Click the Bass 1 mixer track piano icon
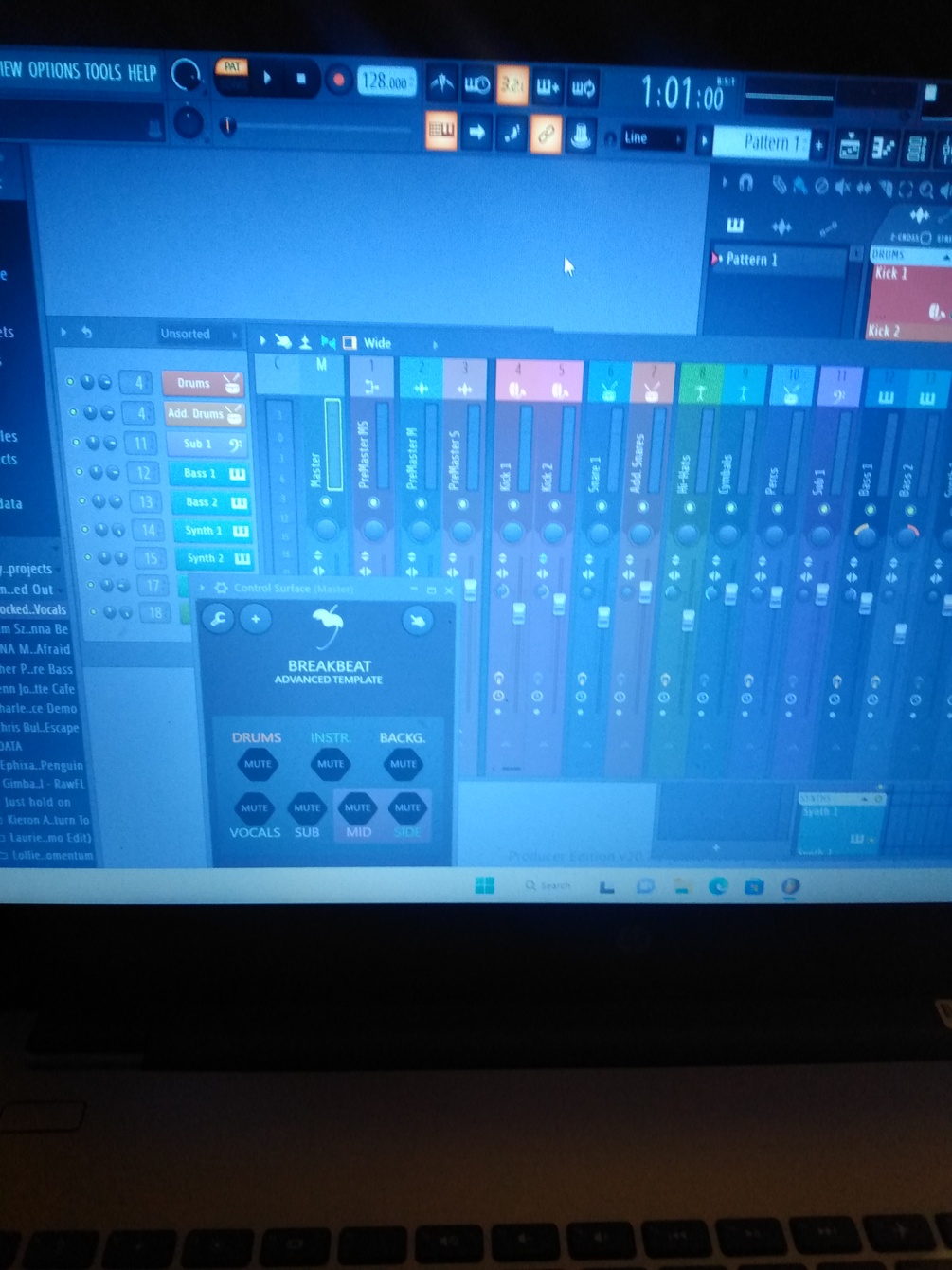The width and height of the screenshot is (952, 1270). click(x=884, y=398)
